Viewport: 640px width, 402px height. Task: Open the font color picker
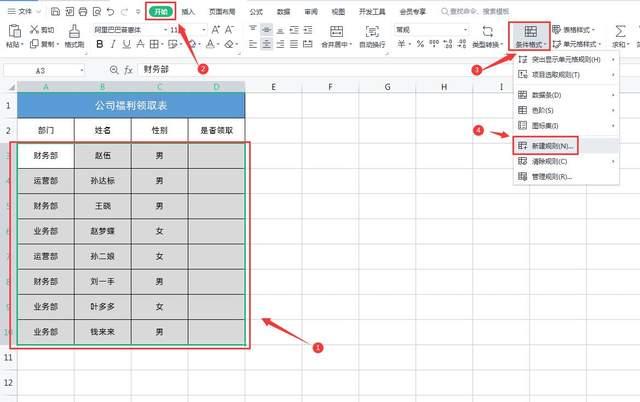(212, 44)
